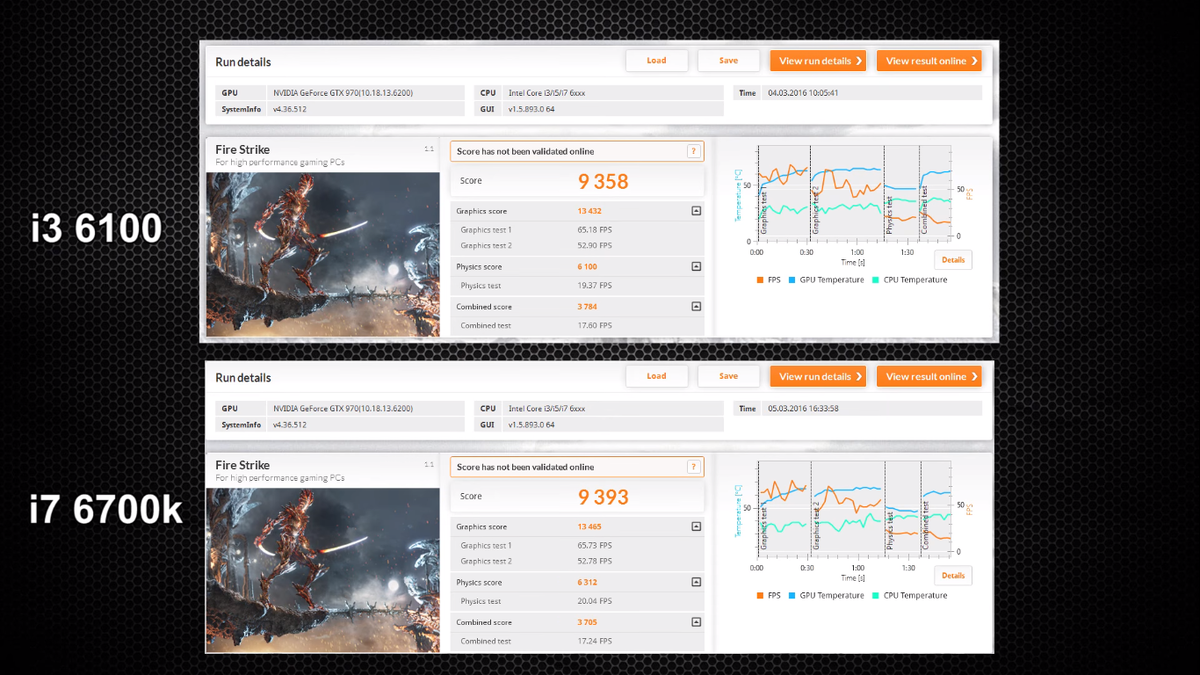The height and width of the screenshot is (675, 1200).
Task: Select the time stamp 04.03.2016 10:05:41
Action: [802, 93]
